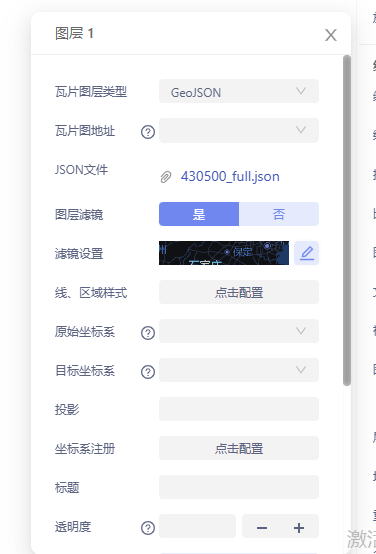Decrease 透明度 with the minus button

[x=262, y=528]
